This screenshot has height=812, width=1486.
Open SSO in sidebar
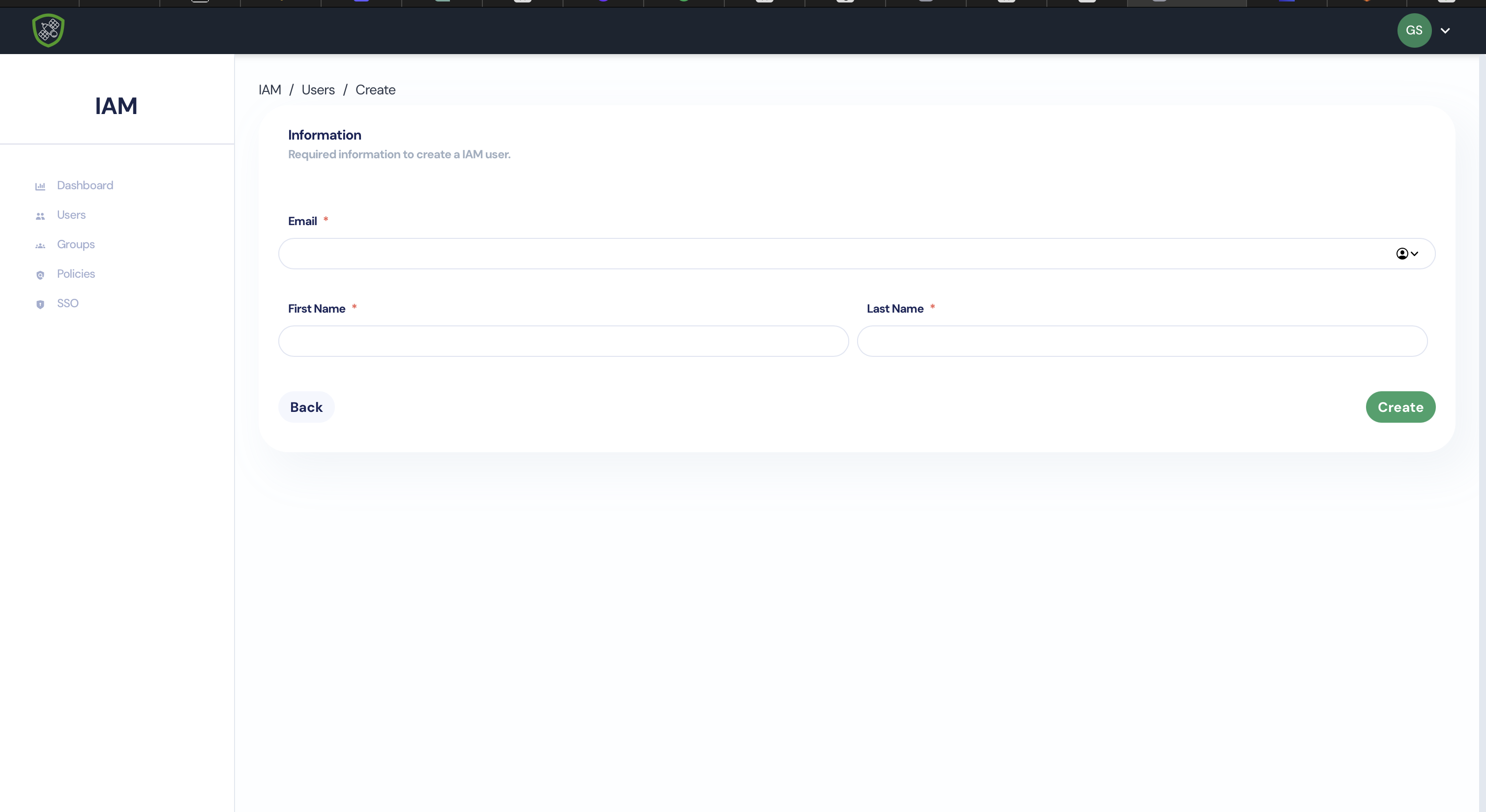tap(67, 303)
